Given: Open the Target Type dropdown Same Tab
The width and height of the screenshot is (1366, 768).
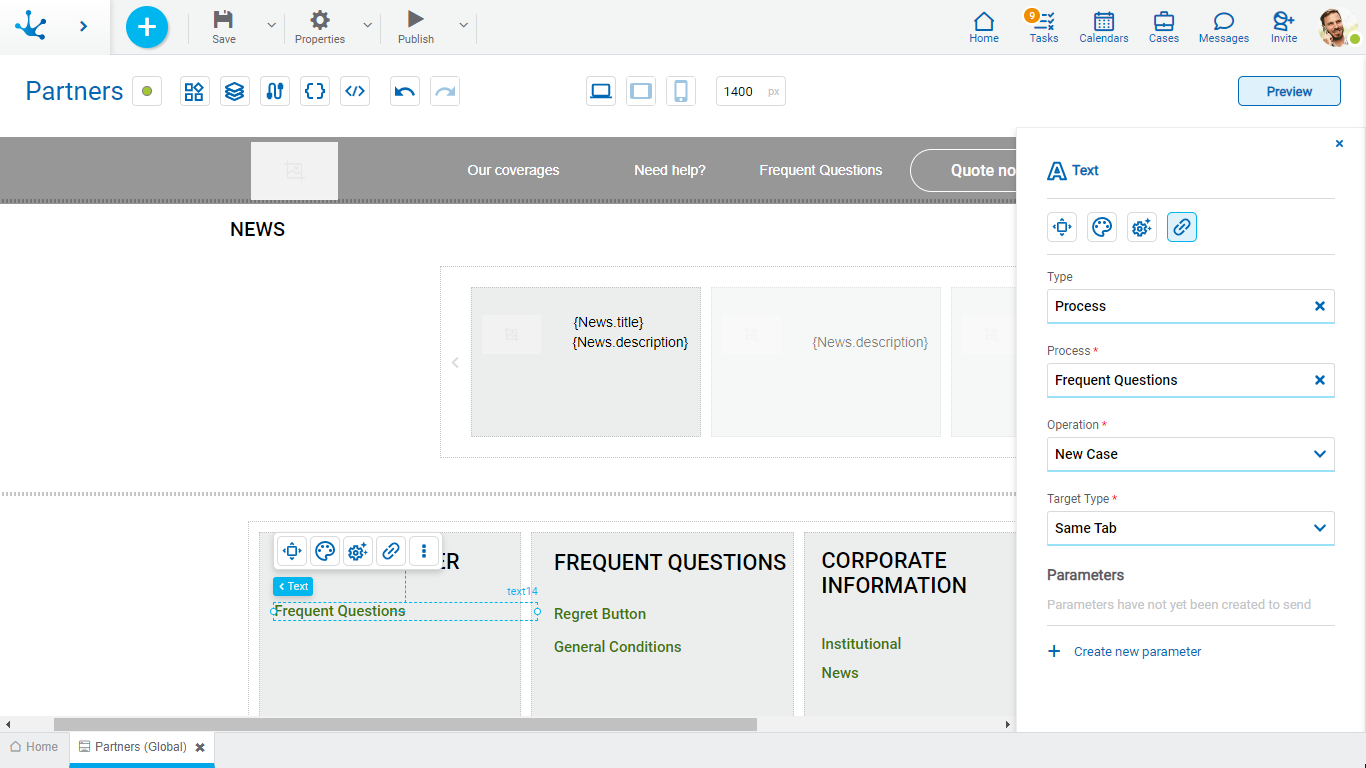Looking at the screenshot, I should [x=1190, y=528].
